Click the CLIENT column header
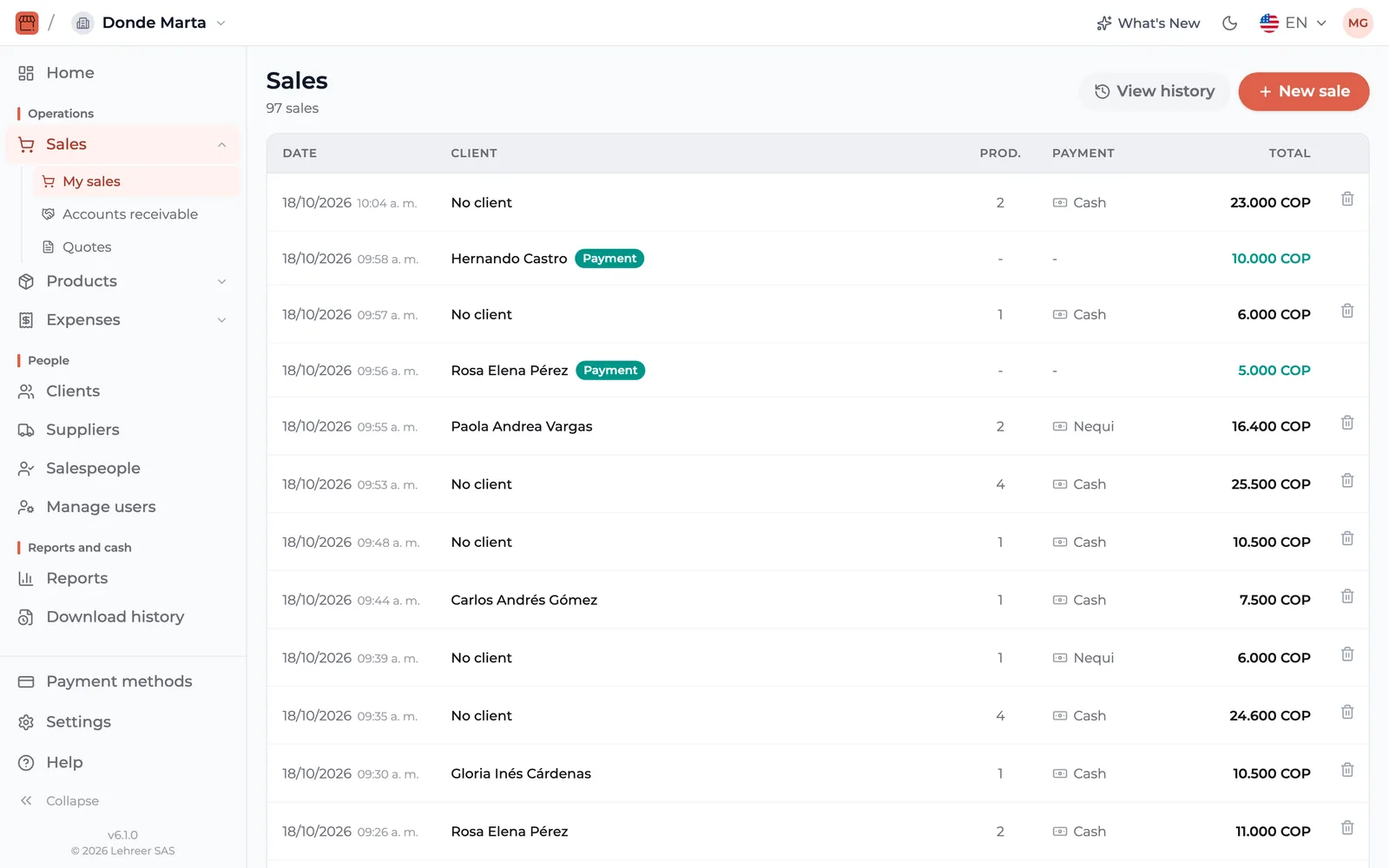 tap(474, 154)
